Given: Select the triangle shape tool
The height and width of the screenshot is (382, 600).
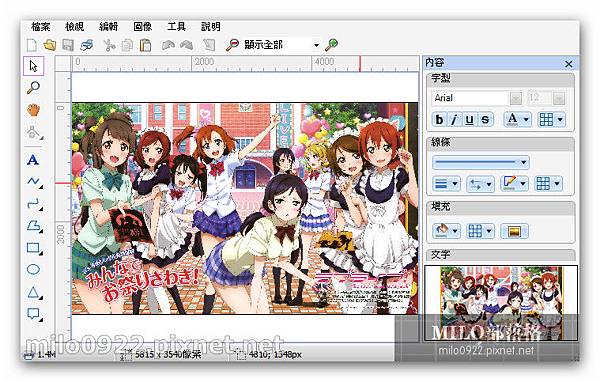Looking at the screenshot, I should (34, 292).
